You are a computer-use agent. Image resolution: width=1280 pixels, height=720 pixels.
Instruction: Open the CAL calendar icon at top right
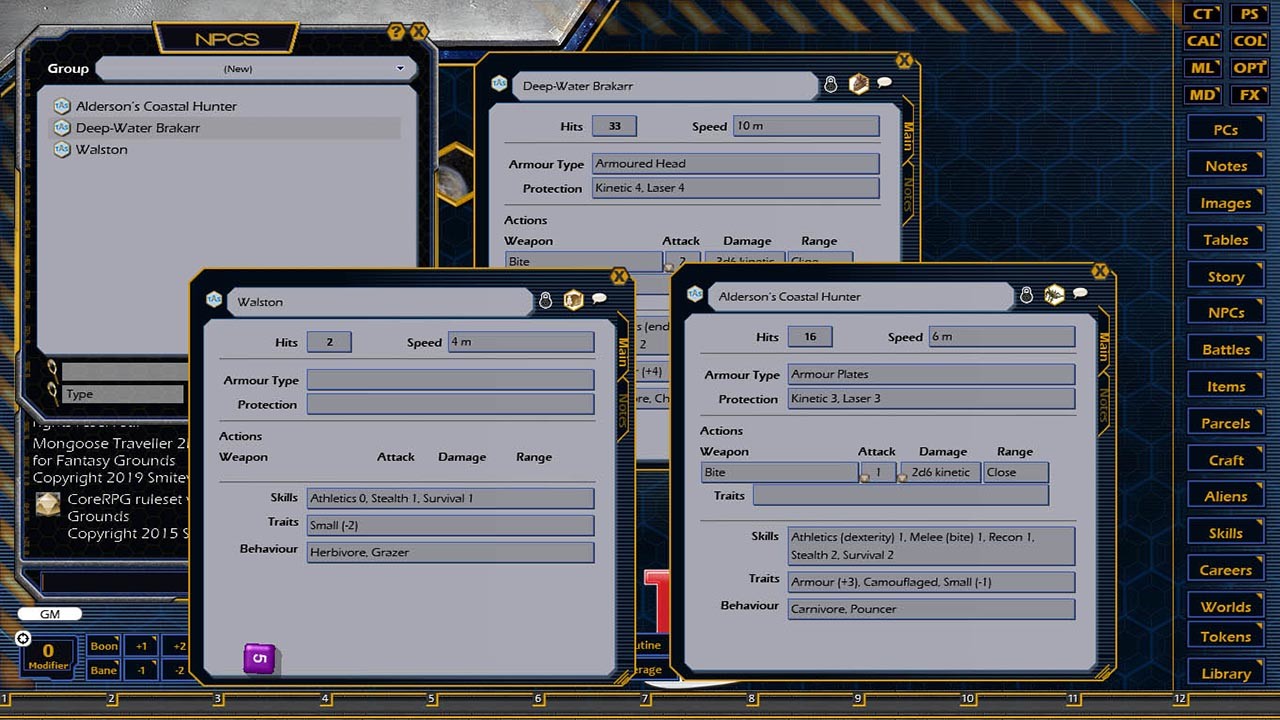[1201, 41]
